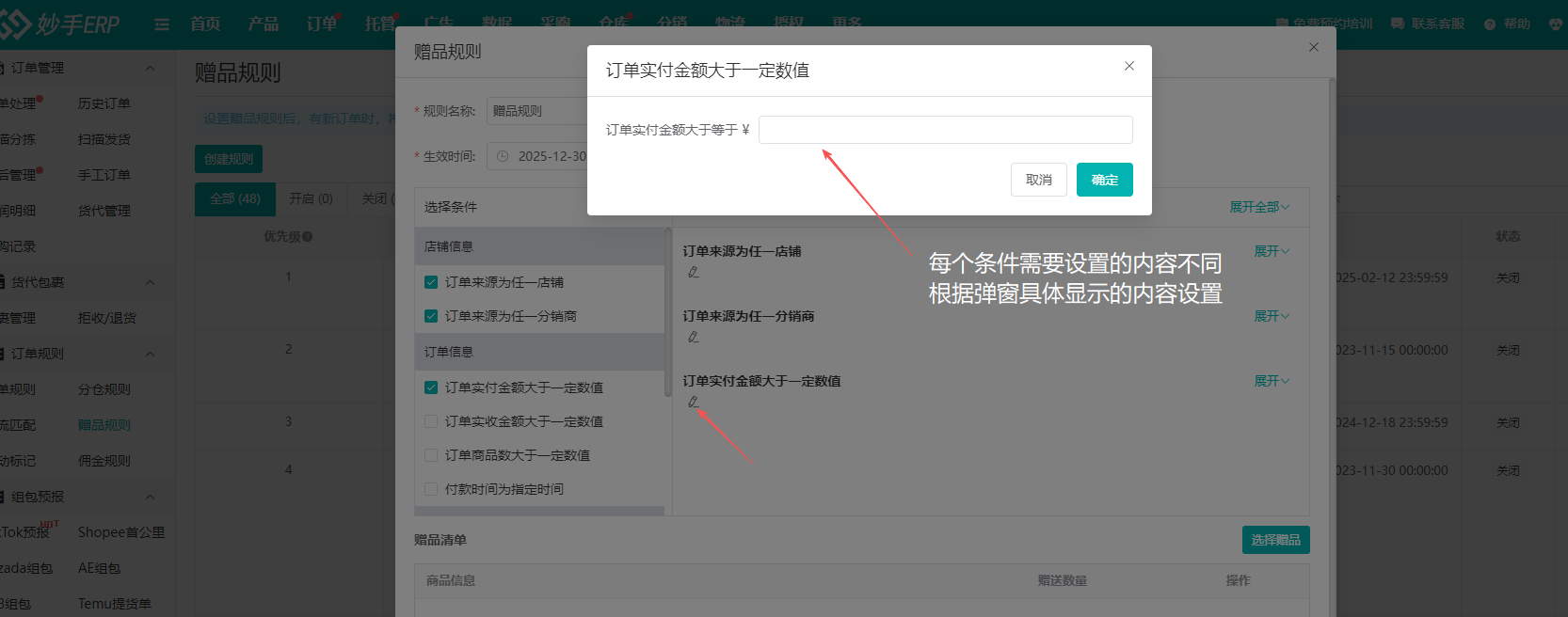The width and height of the screenshot is (1568, 617).
Task: Close the 订单实付金额大于一定数值 dialog
Action: click(1129, 66)
